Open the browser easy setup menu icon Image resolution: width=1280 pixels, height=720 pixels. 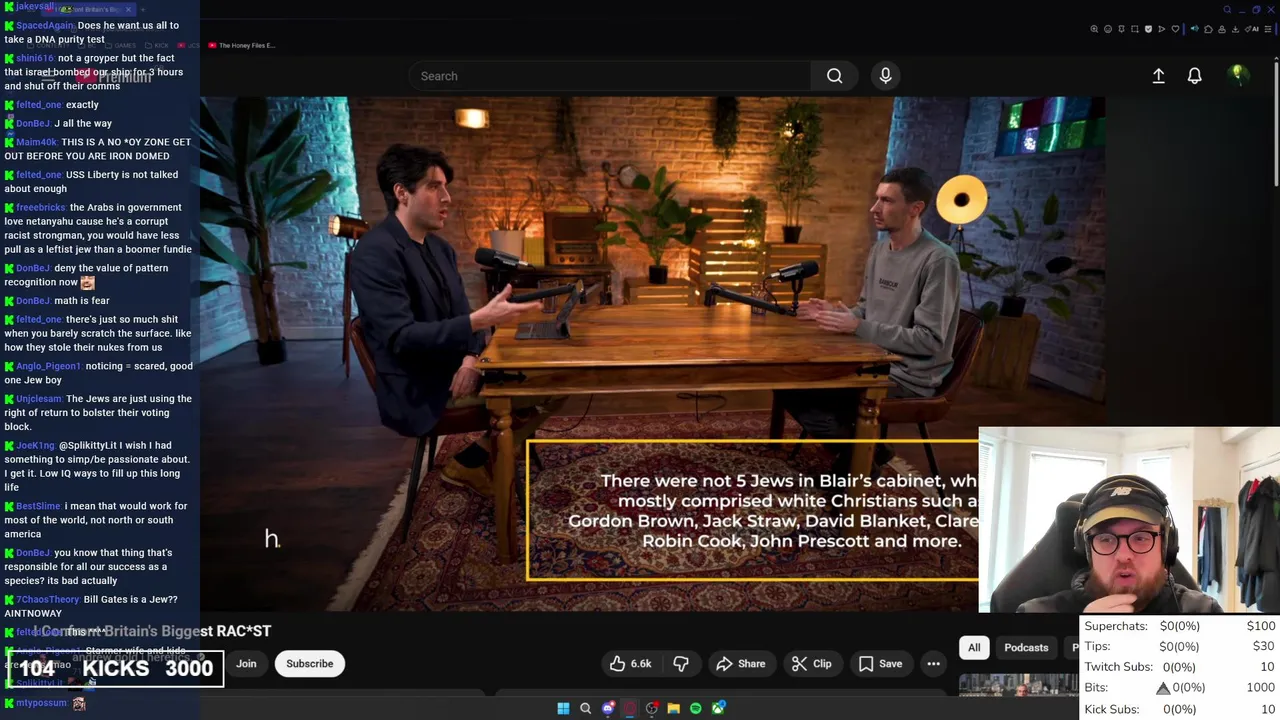click(x=1267, y=29)
